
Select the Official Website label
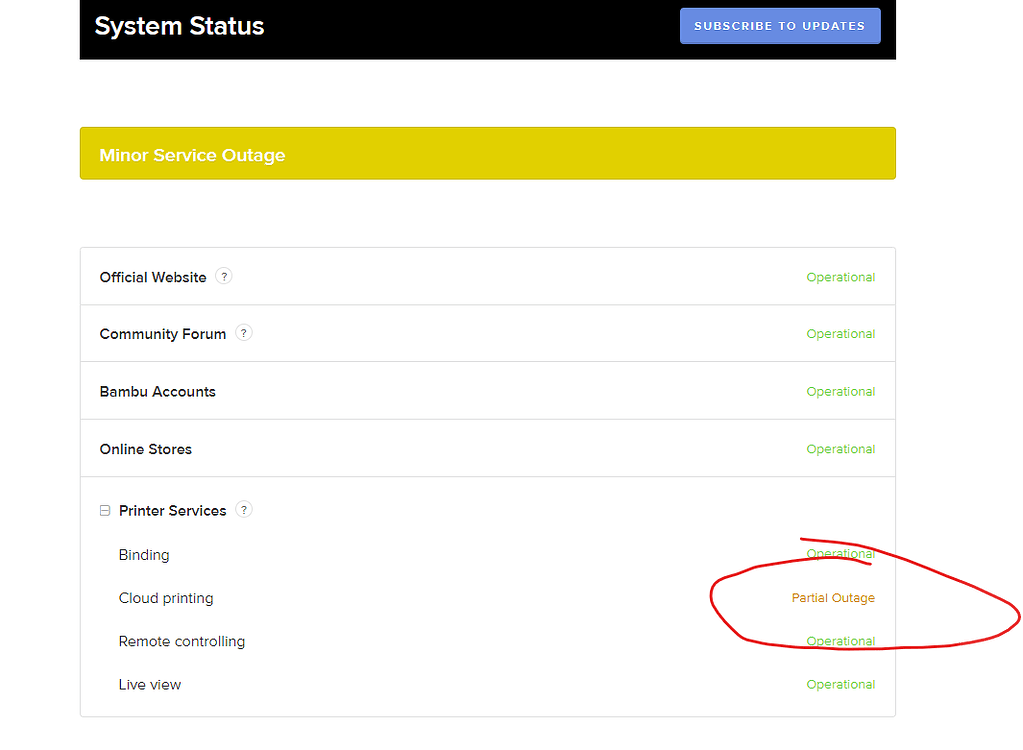point(153,277)
